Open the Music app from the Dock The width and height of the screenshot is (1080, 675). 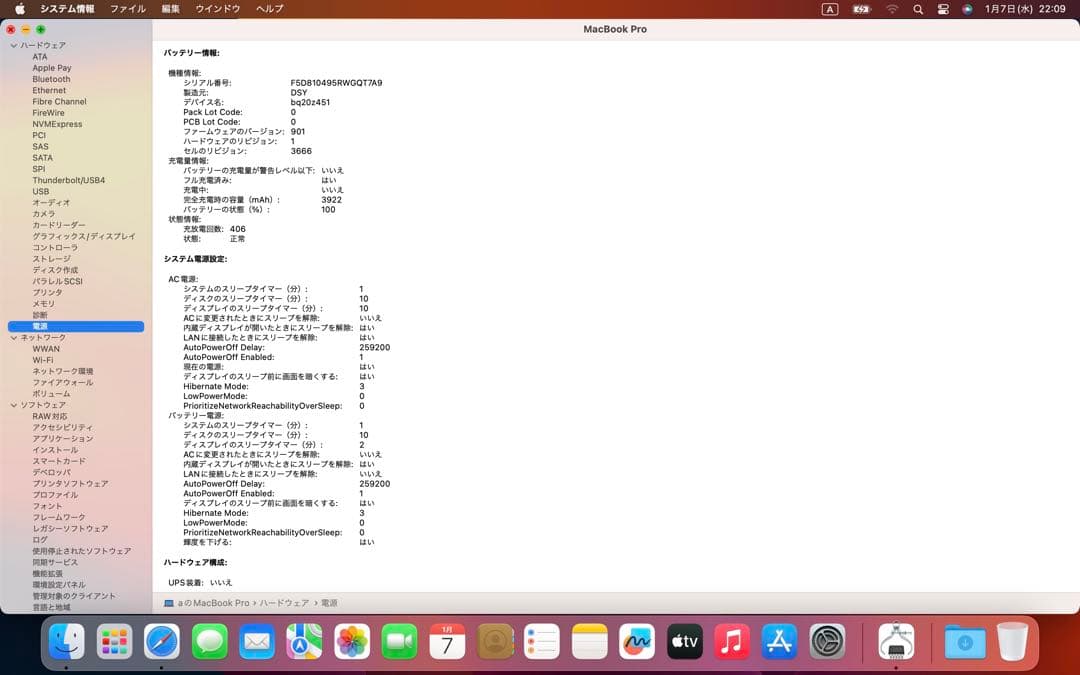pos(731,643)
